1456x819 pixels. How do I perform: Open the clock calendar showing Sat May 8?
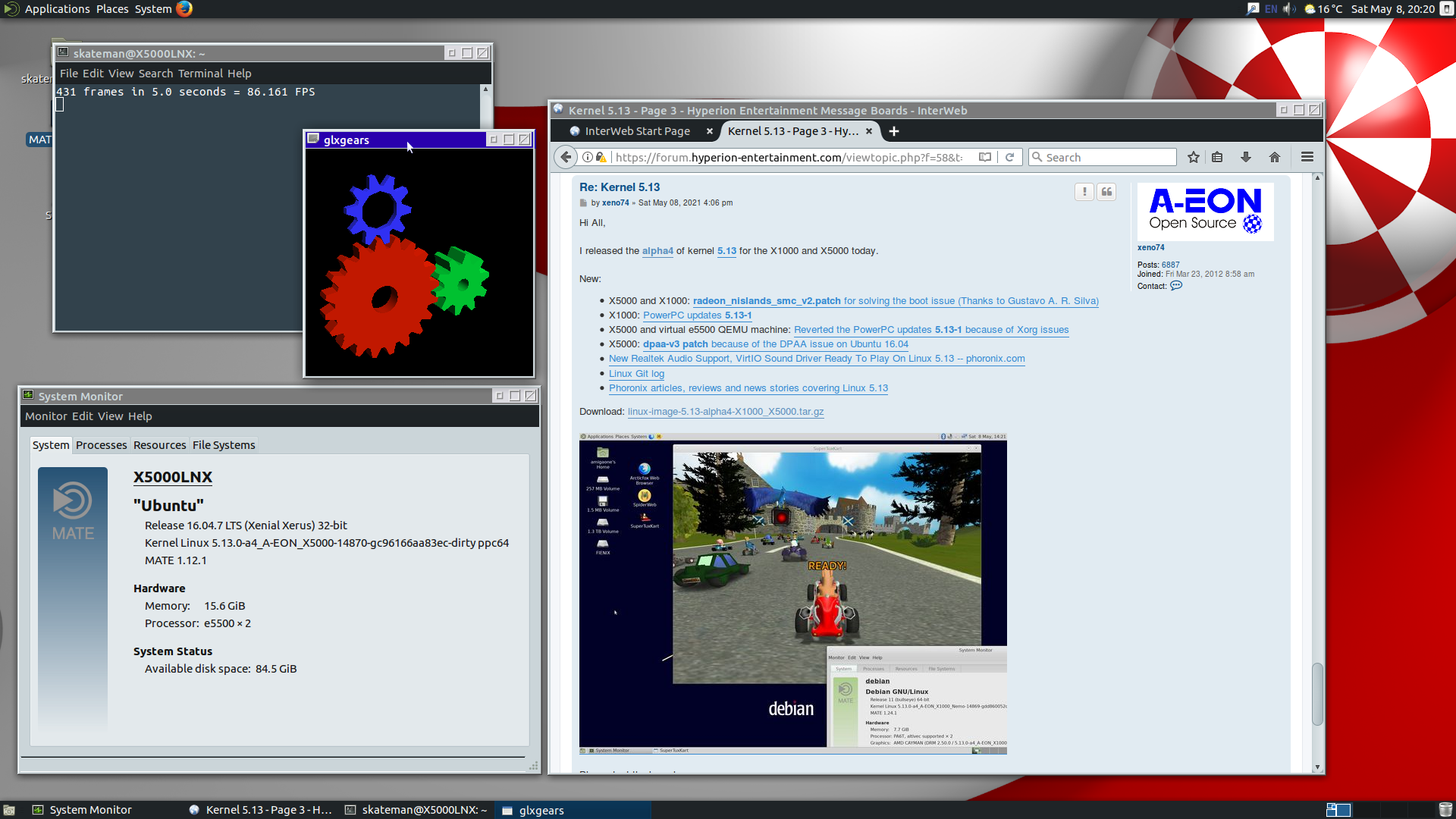(x=1392, y=9)
